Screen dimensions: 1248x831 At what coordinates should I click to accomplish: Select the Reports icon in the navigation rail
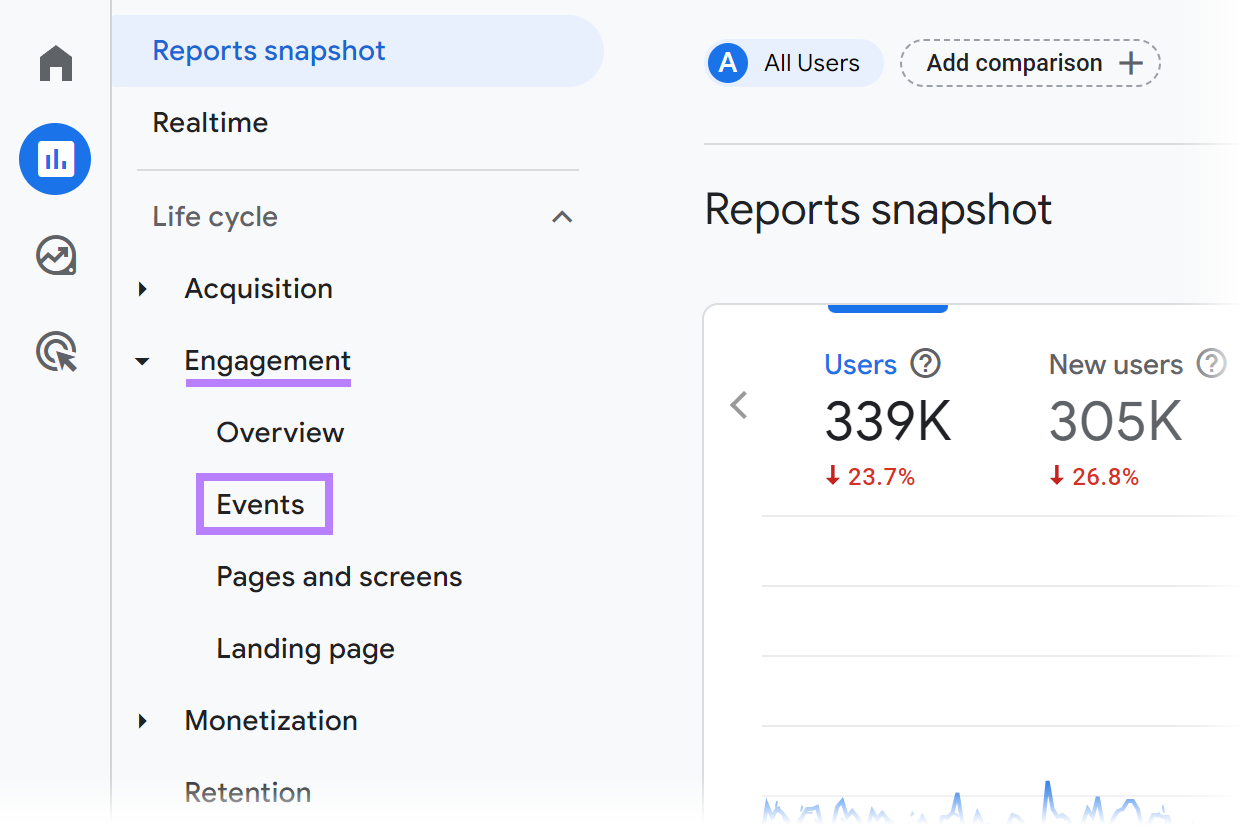click(54, 158)
